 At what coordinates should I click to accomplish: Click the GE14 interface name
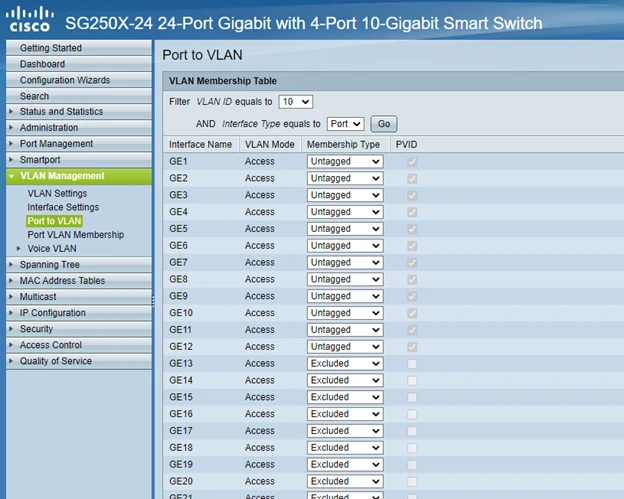[181, 380]
